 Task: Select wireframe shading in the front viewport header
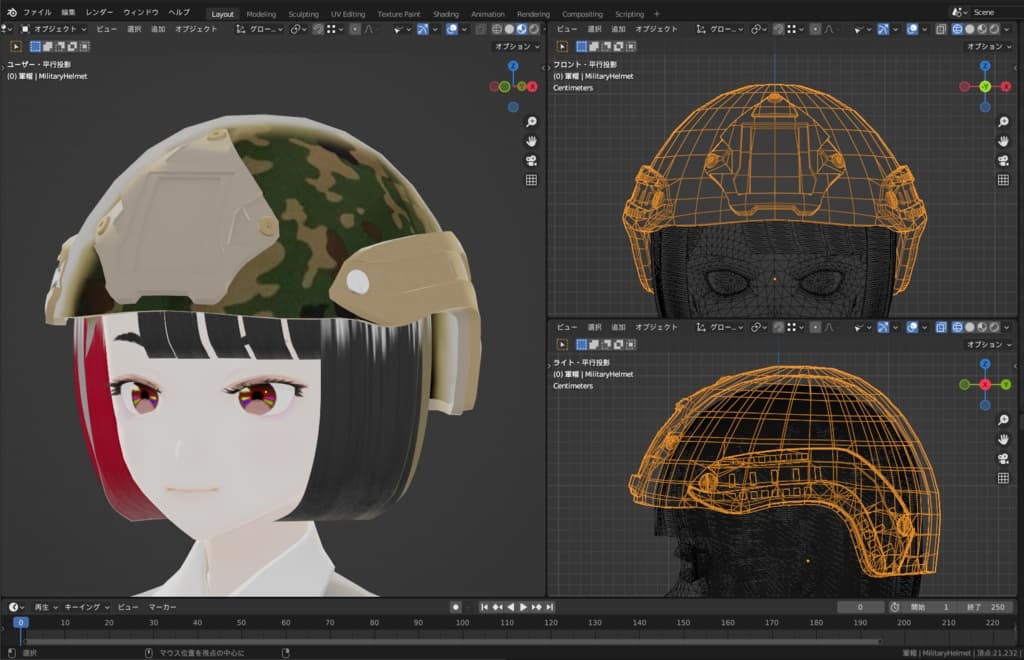(958, 30)
